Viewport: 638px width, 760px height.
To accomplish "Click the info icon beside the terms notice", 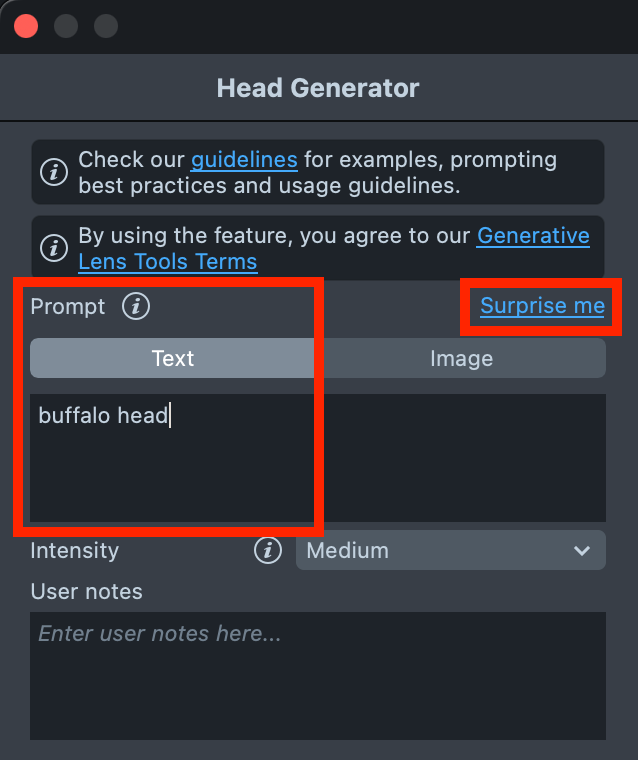I will pyautogui.click(x=54, y=247).
